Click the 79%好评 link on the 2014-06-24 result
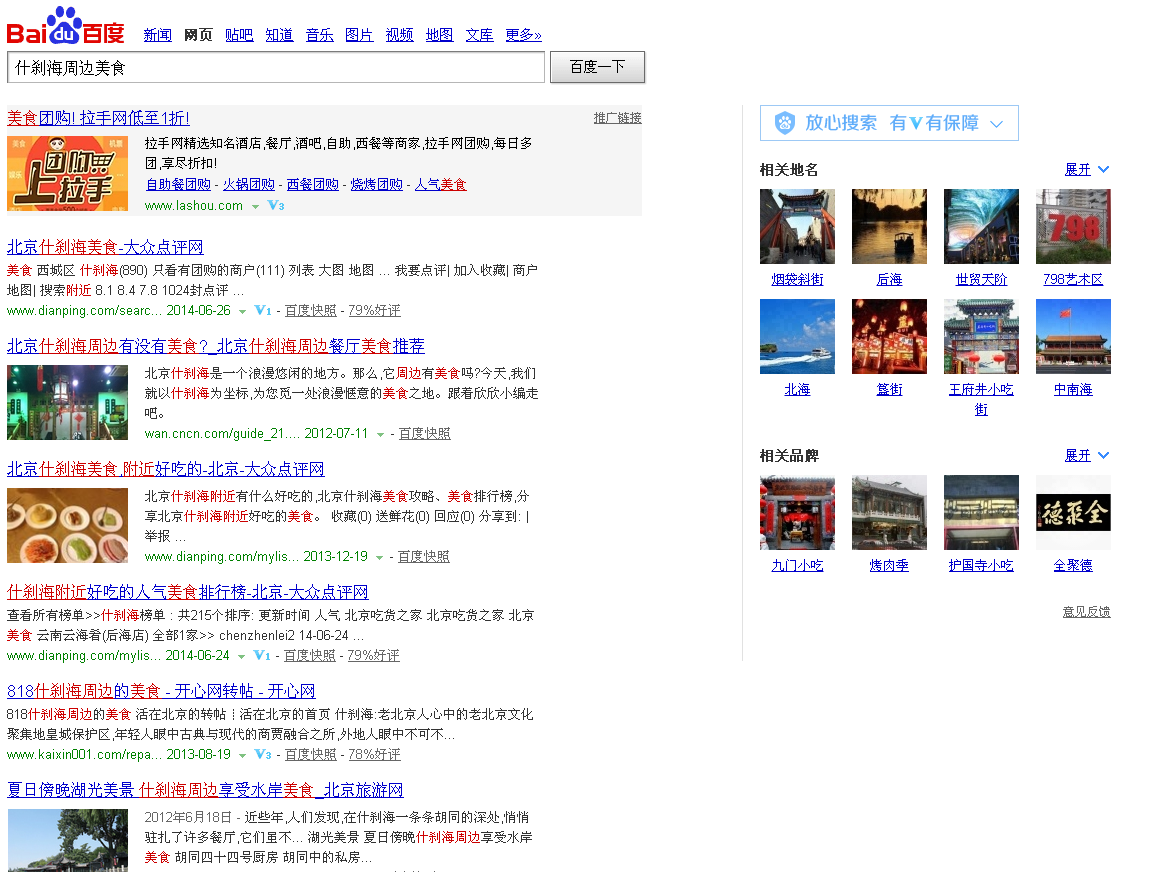1160x875 pixels. click(x=374, y=655)
